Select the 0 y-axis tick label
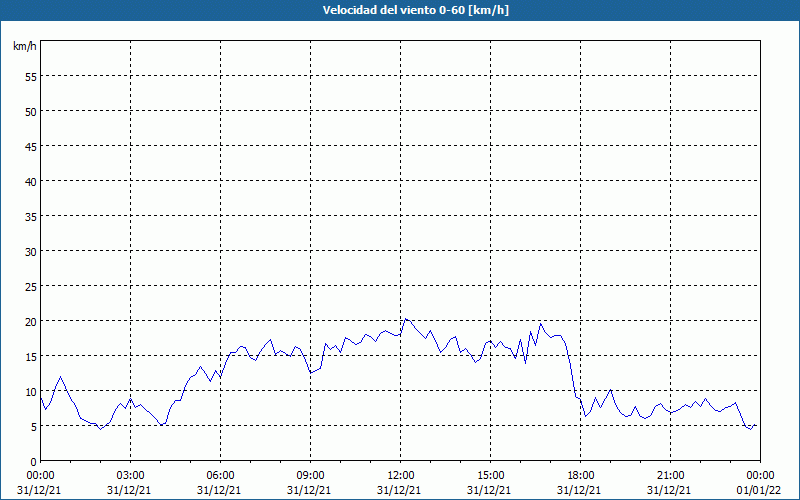Viewport: 800px width, 500px height. pyautogui.click(x=34, y=461)
